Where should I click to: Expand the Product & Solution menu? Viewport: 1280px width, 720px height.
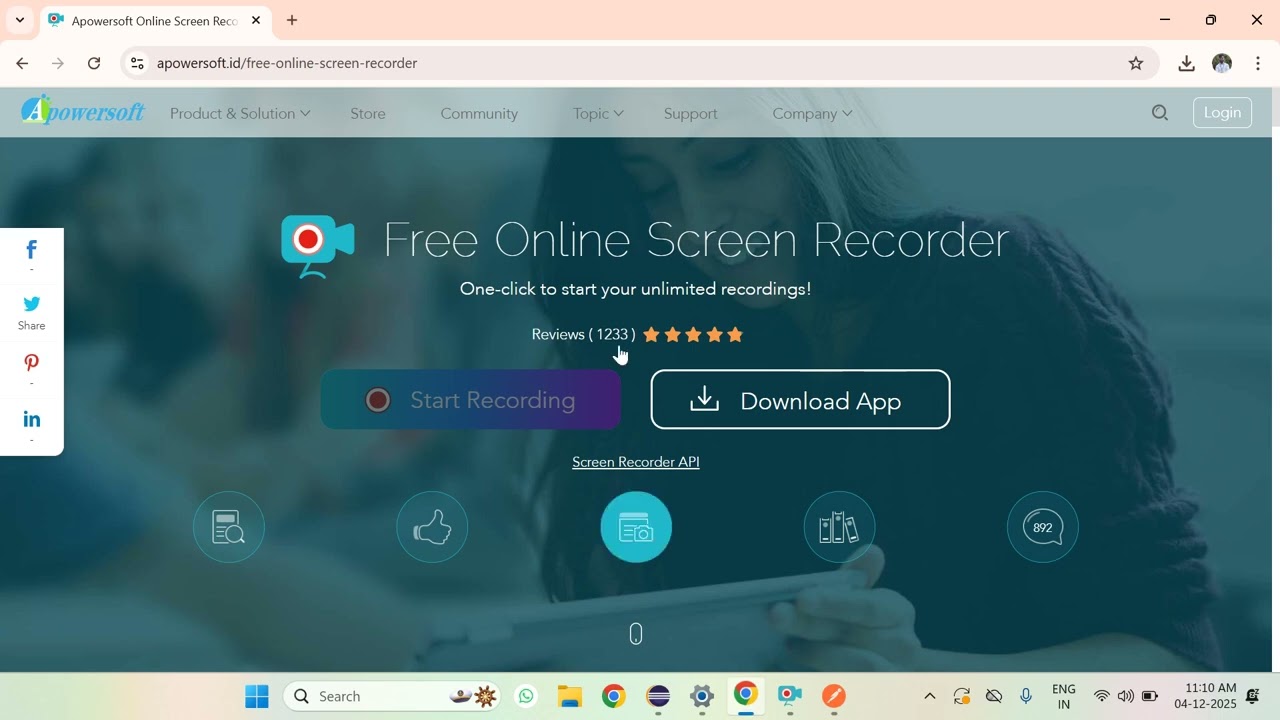tap(240, 114)
